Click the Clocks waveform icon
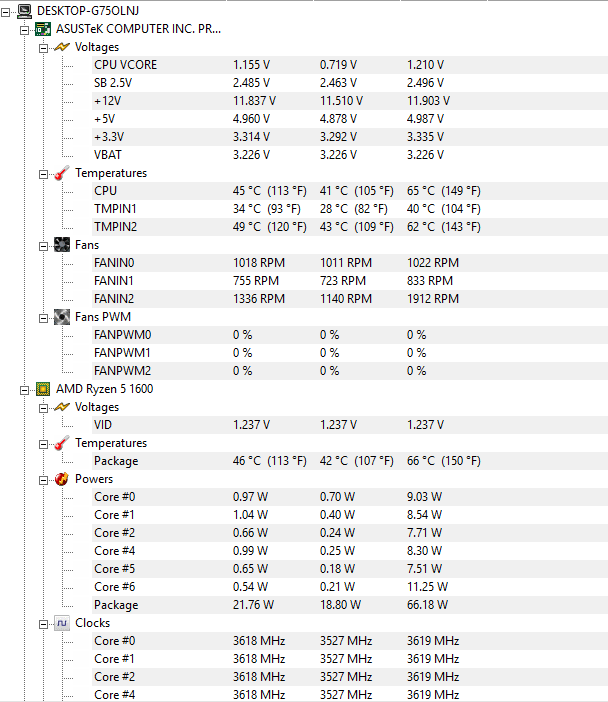Viewport: 608px width, 702px height. pyautogui.click(x=62, y=623)
